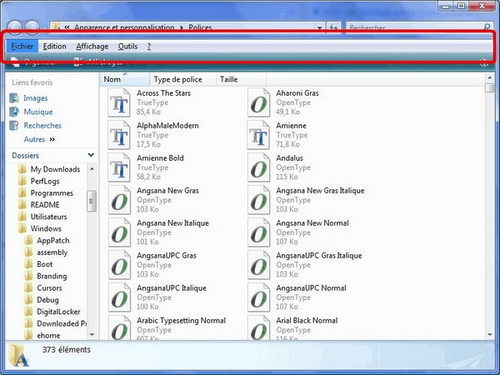Select Angsana New Italique font icon

[x=119, y=232]
